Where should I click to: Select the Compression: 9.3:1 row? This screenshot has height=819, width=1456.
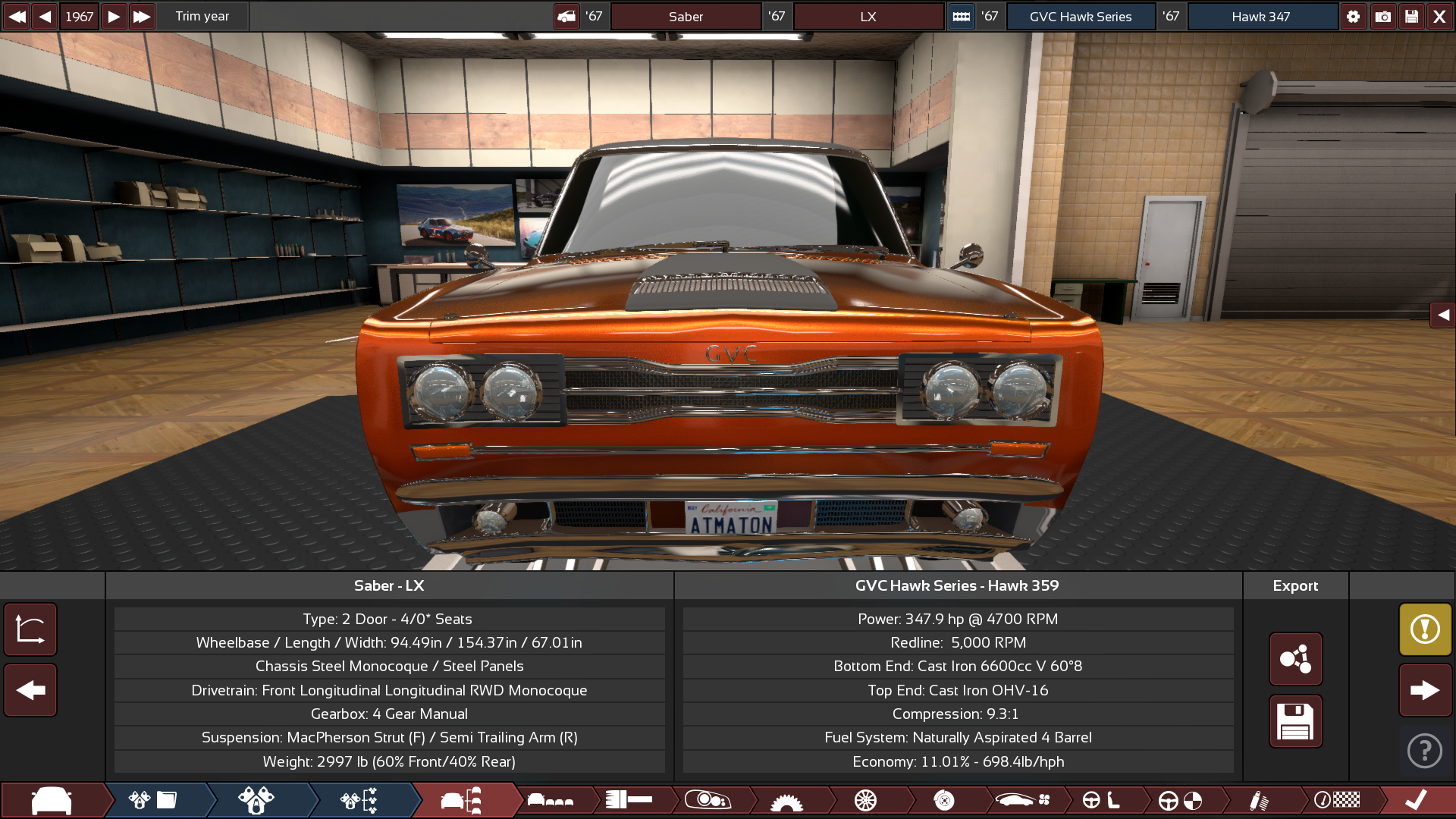(x=958, y=714)
